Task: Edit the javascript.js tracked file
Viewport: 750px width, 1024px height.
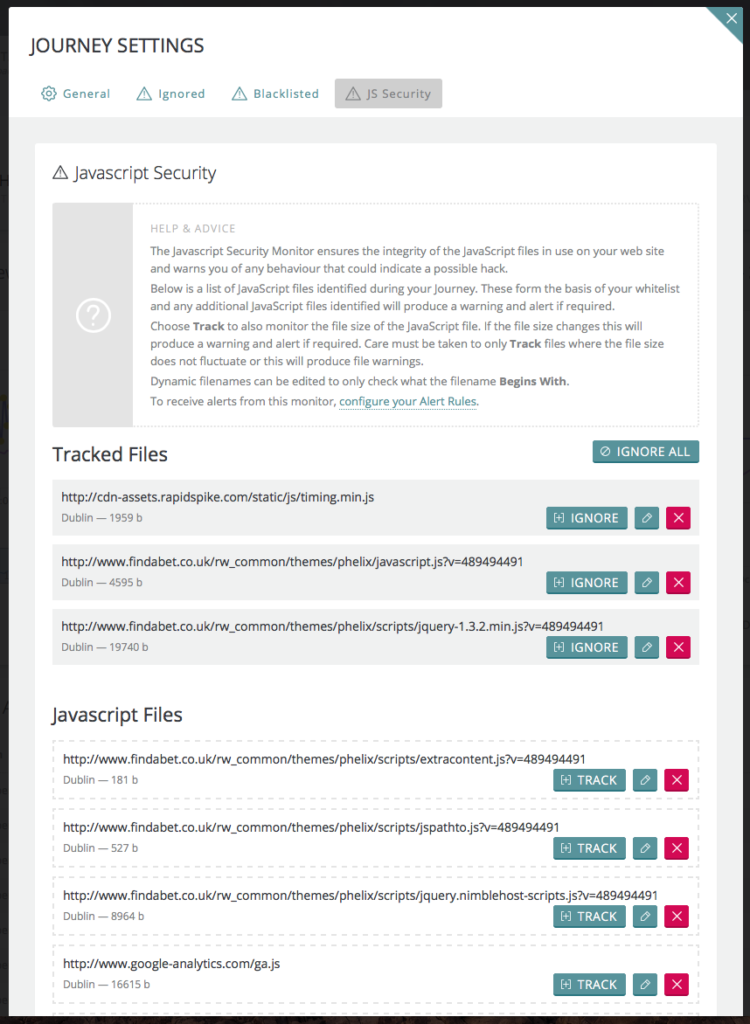Action: click(x=646, y=582)
